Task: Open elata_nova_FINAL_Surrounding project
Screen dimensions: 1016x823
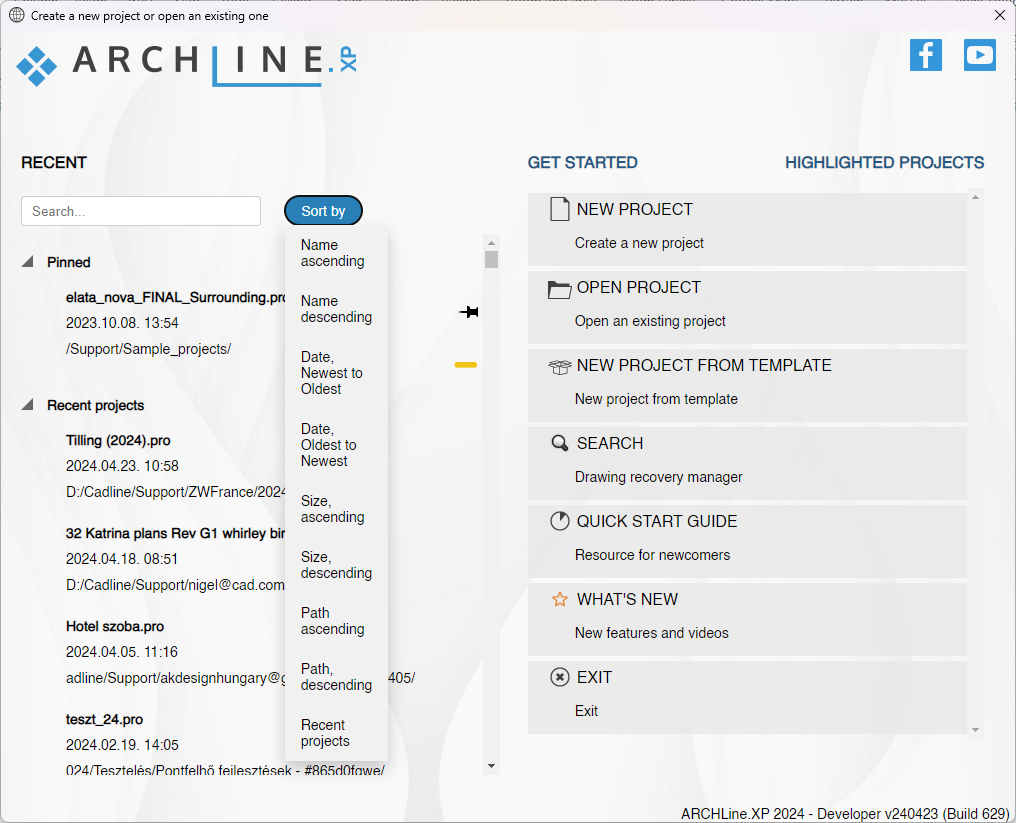Action: [176, 297]
